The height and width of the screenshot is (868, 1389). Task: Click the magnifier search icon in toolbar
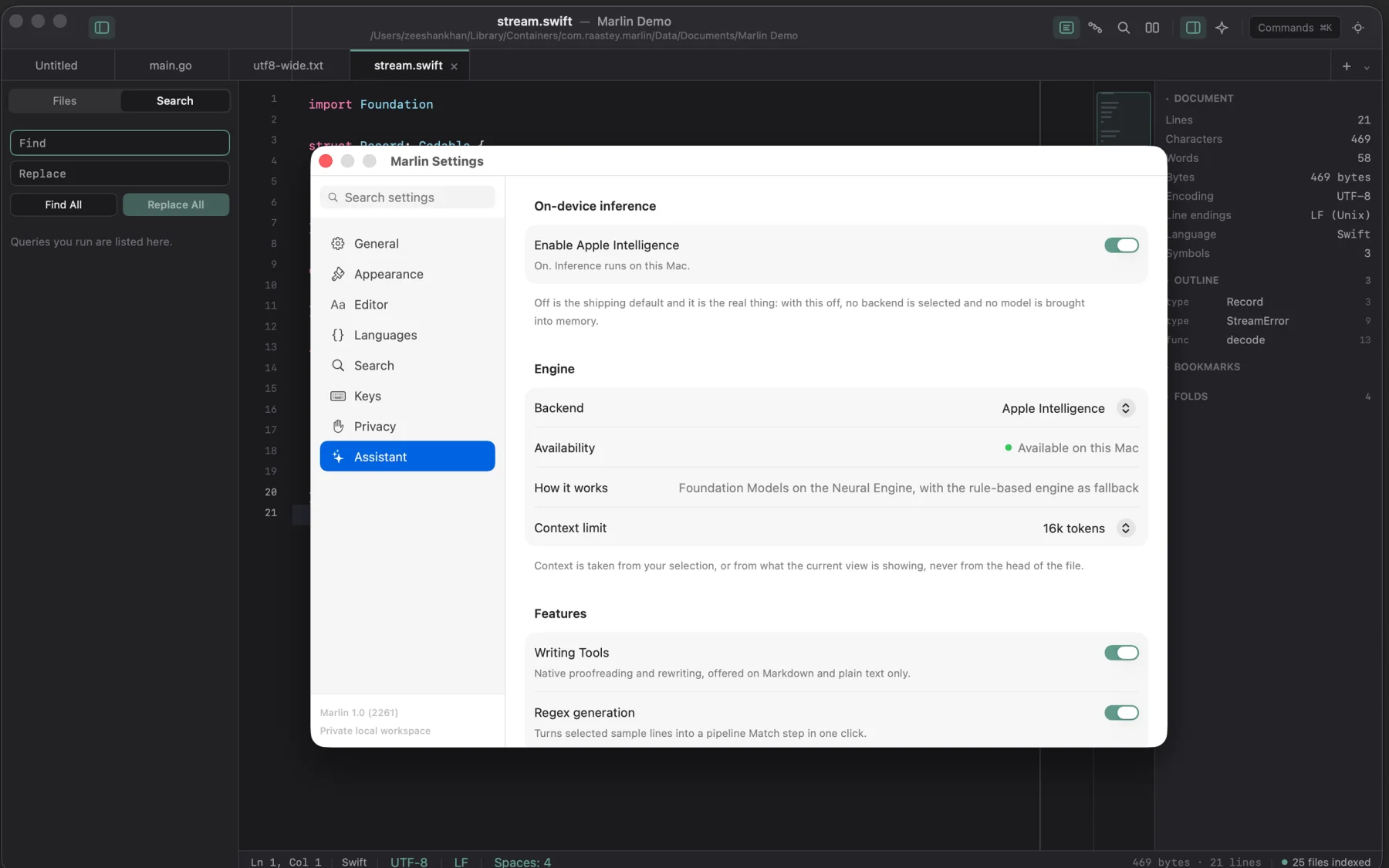click(1124, 28)
